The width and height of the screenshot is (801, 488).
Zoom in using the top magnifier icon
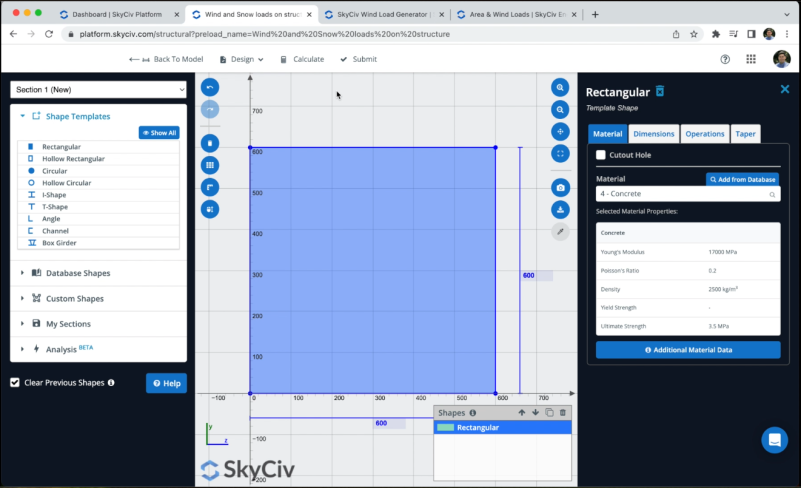560,87
